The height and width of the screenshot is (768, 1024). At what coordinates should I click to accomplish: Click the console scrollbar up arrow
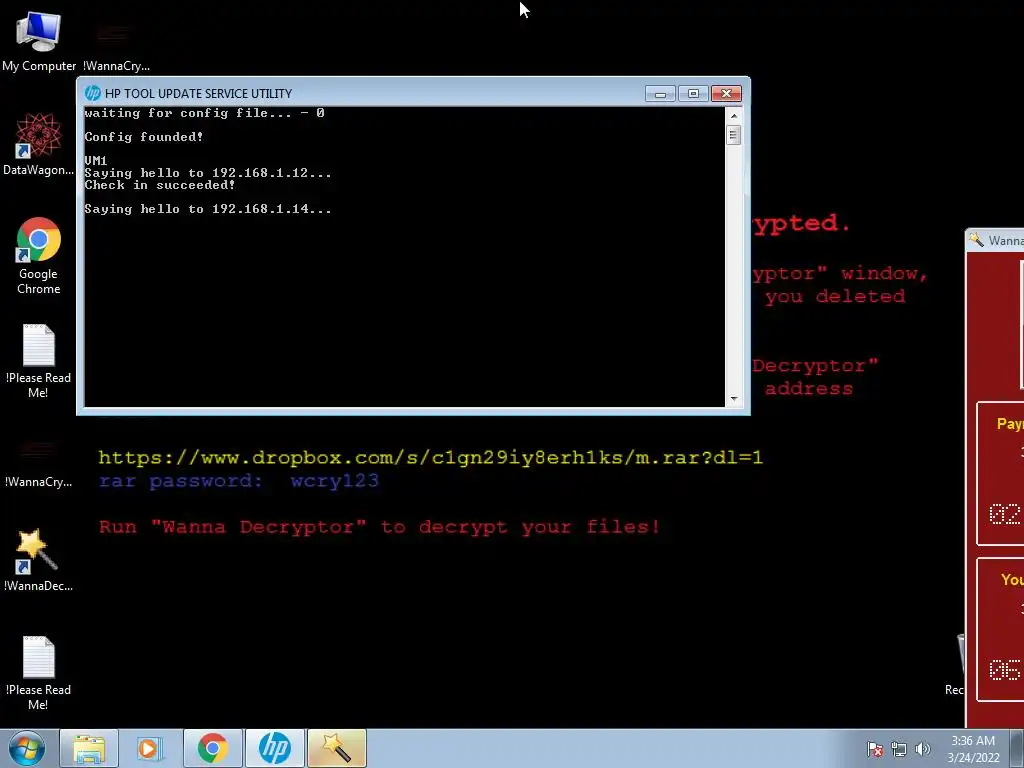[x=733, y=116]
